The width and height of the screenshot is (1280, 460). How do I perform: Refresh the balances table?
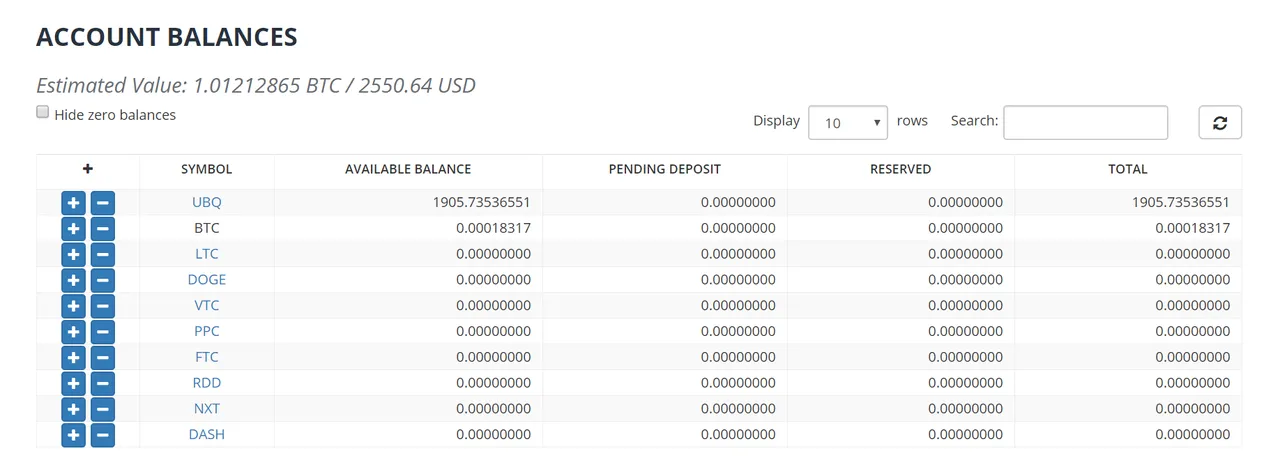point(1220,122)
